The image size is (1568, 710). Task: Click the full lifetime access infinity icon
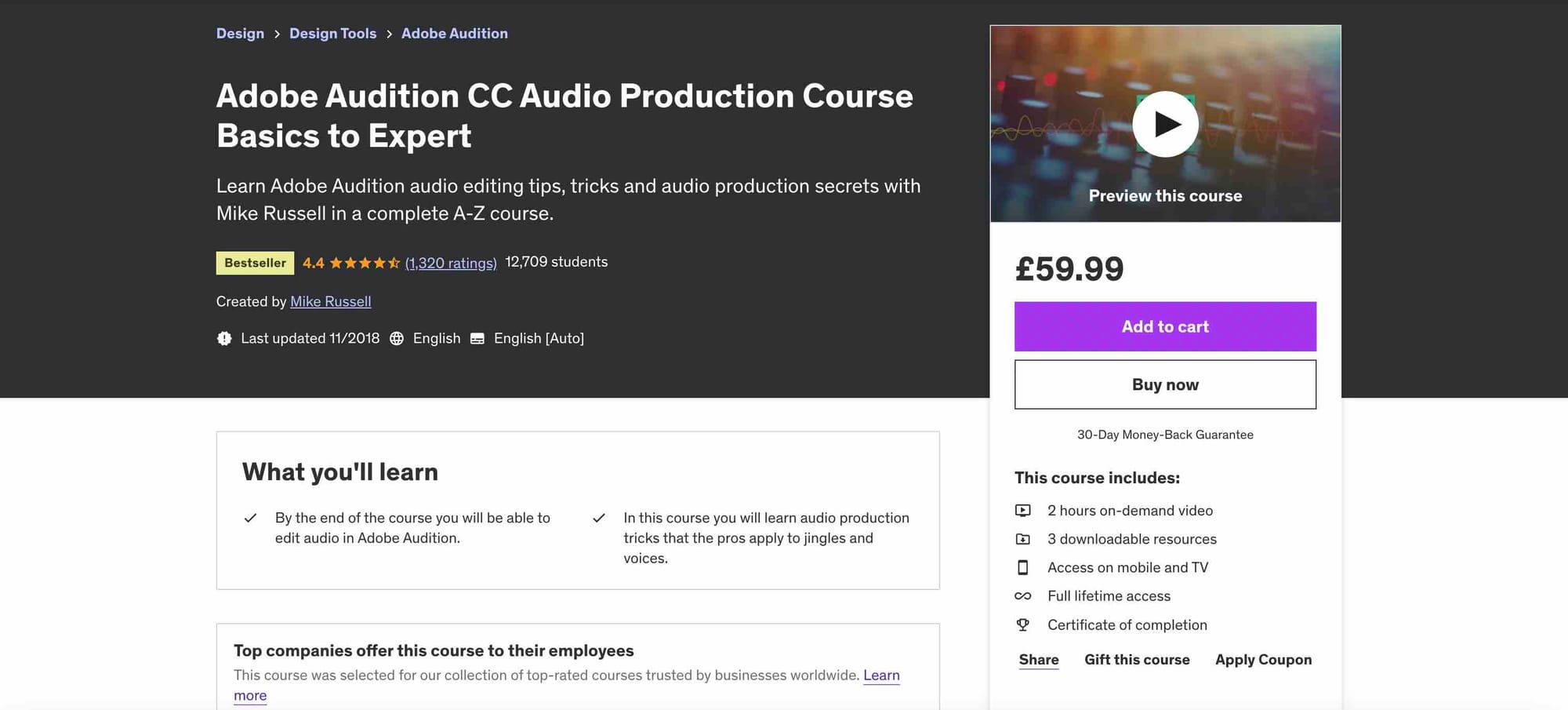point(1023,595)
